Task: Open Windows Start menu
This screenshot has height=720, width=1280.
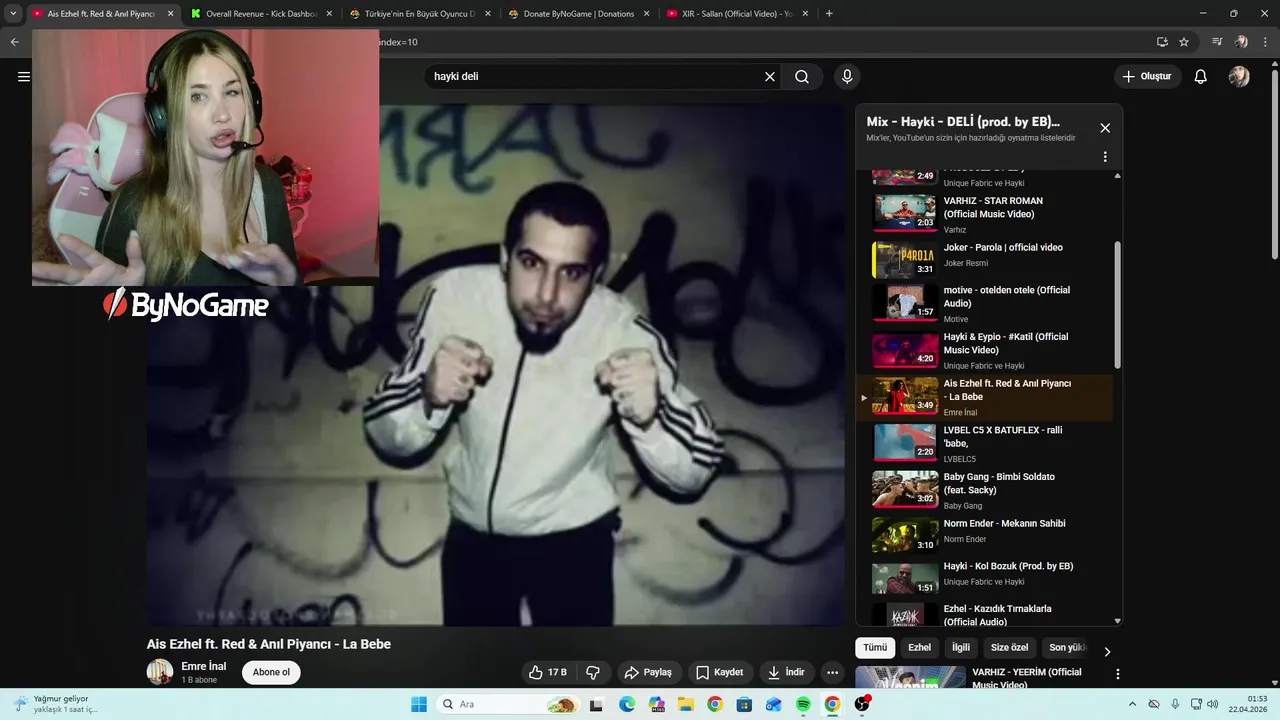Action: [419, 704]
